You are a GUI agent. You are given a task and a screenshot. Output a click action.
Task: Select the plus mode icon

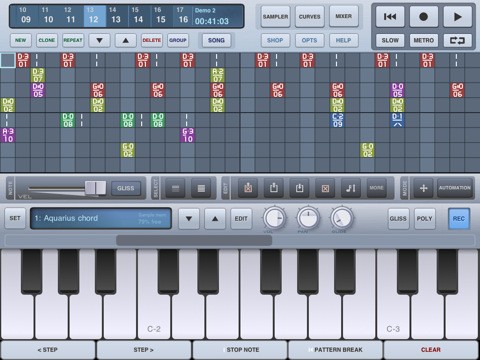tap(423, 188)
